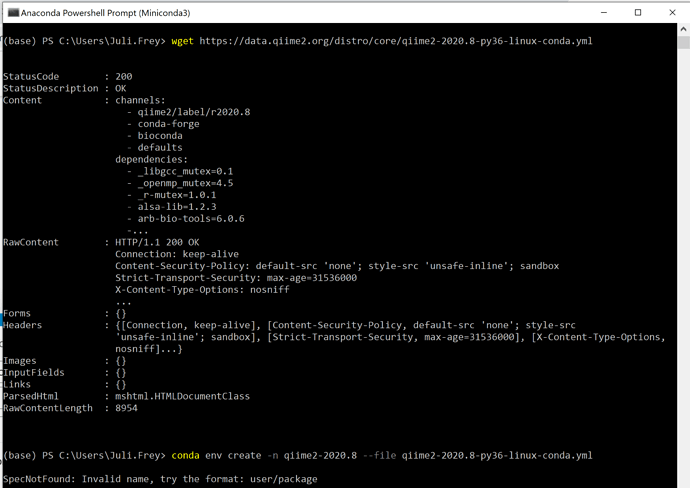690x488 pixels.
Task: Click the conda-forge channel line
Action: pyautogui.click(x=163, y=124)
